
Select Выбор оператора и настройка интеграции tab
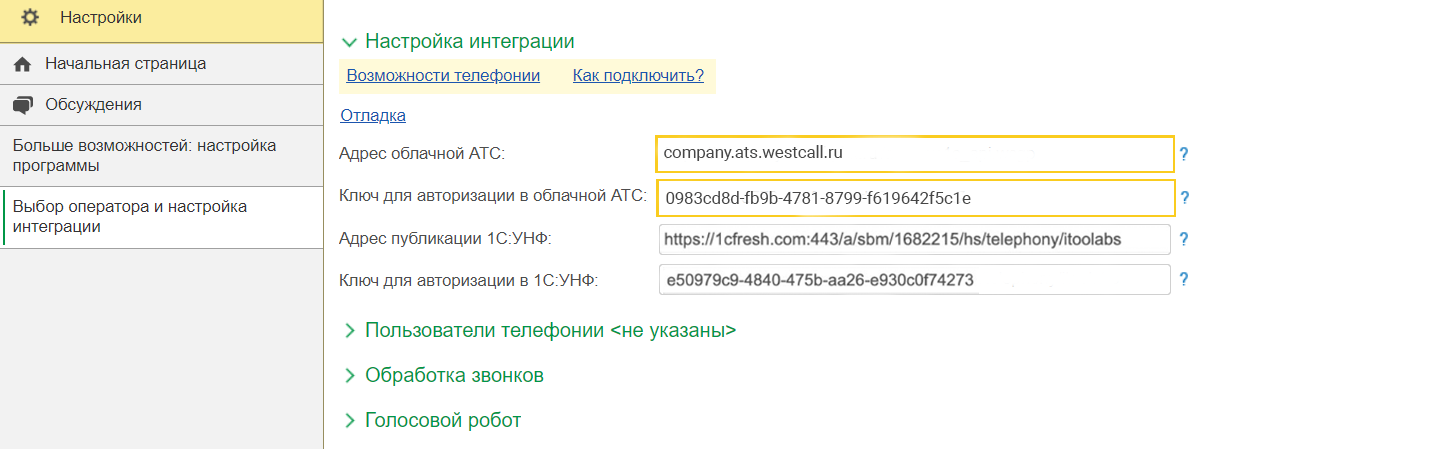point(162,217)
